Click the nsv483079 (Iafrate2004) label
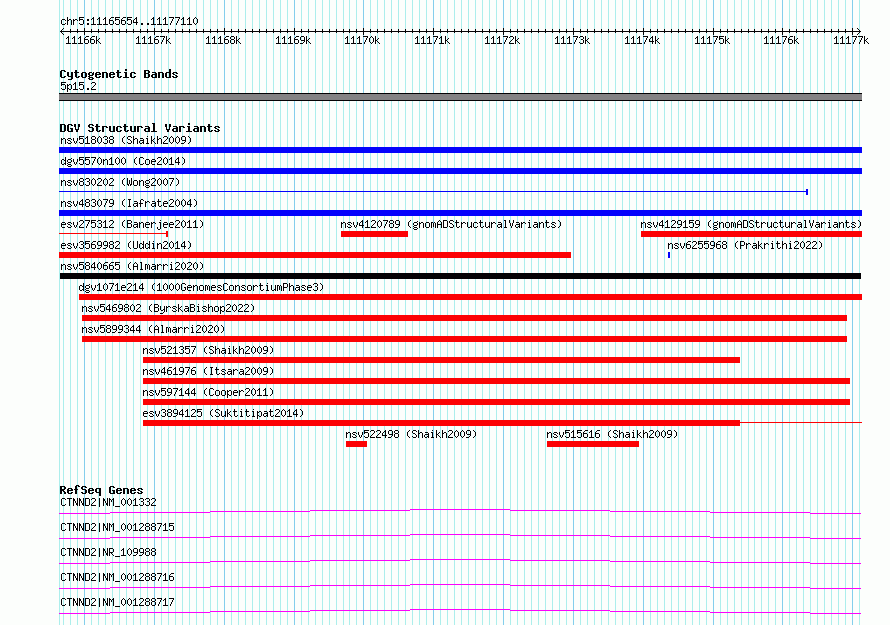Viewport: 890px width, 625px height. point(129,203)
